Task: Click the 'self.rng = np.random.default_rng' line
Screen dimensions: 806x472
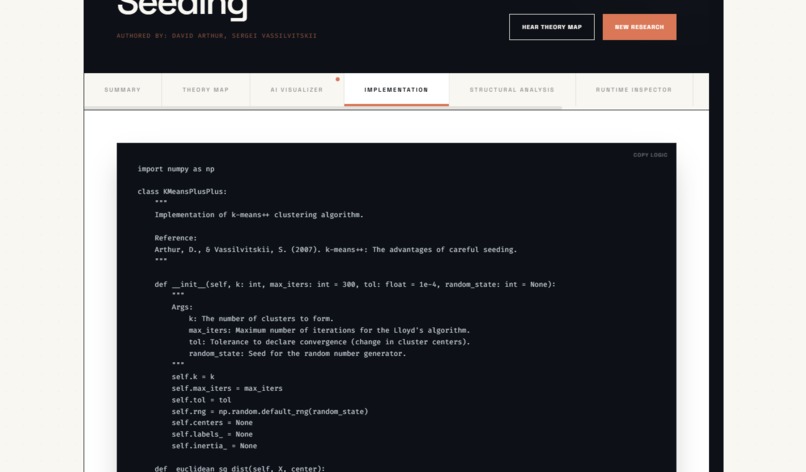Action: [x=270, y=411]
